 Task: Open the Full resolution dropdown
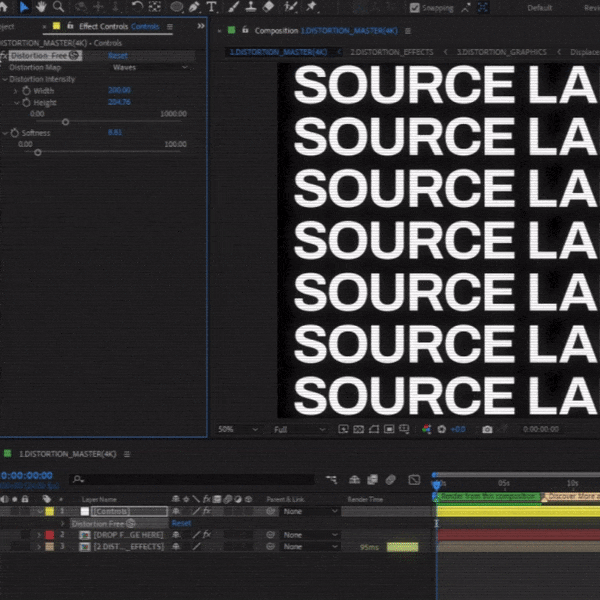pos(298,429)
